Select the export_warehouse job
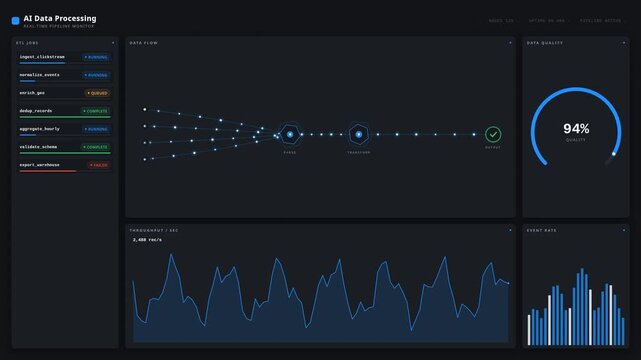This screenshot has height=360, width=641. 65,166
